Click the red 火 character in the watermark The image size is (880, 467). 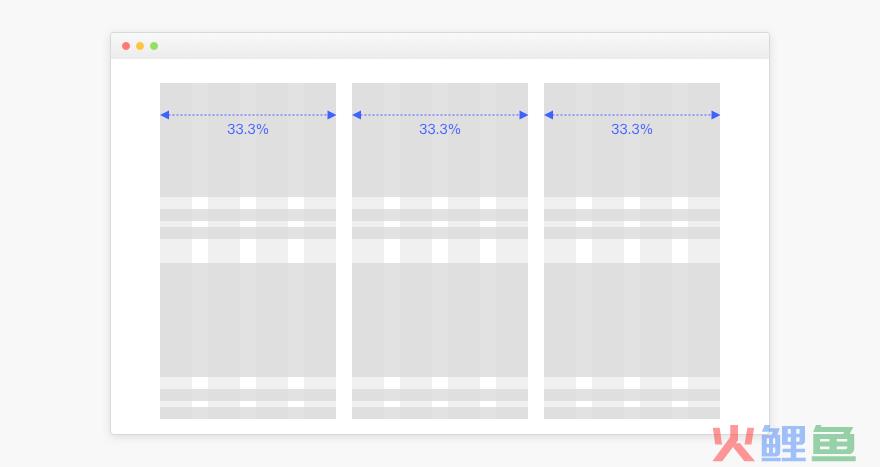(734, 444)
